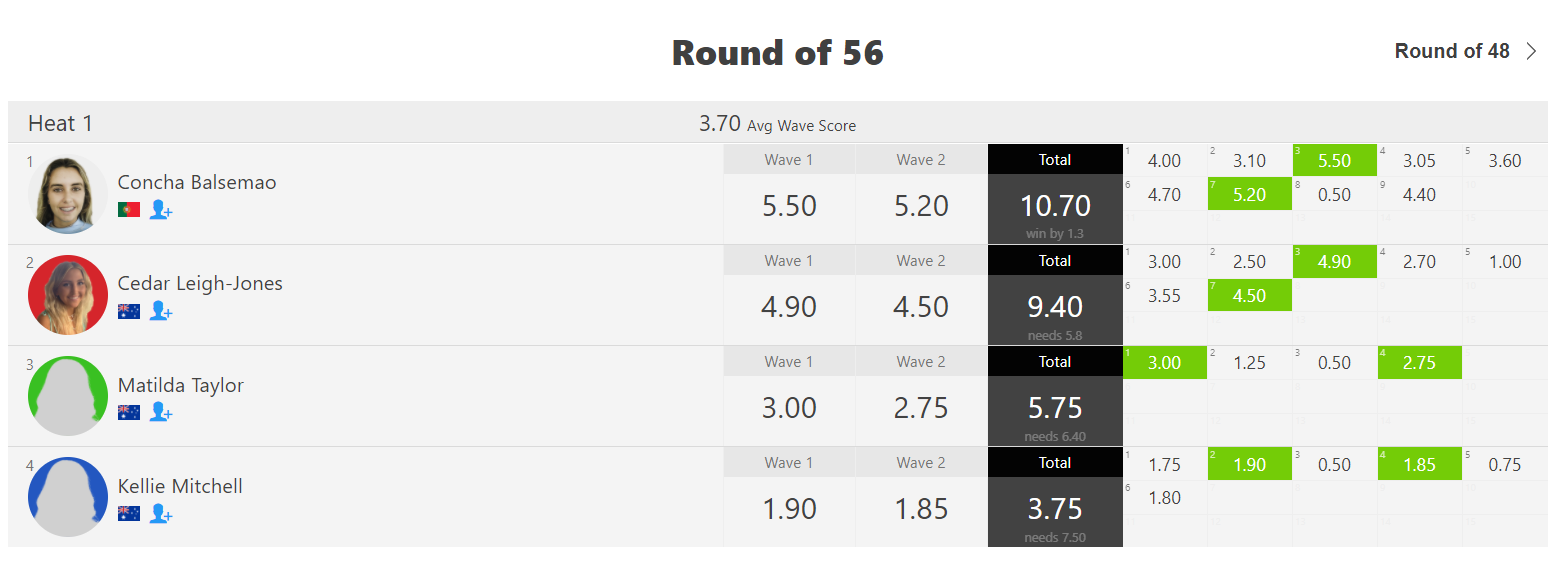
Task: Click Concha Balsemao's 10.70 total score
Action: coord(1055,206)
